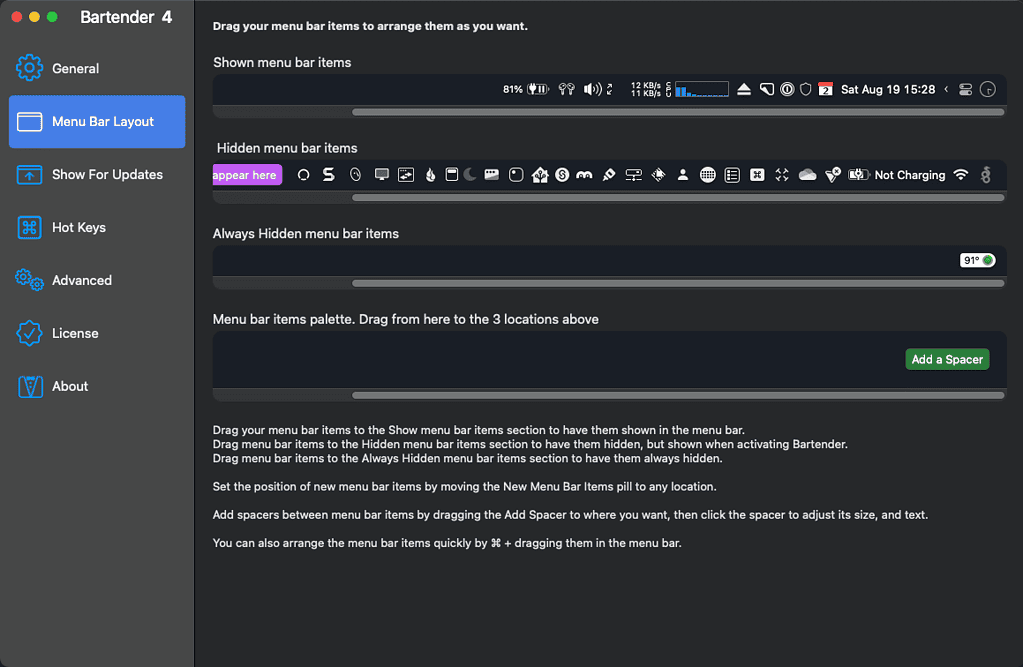Show the About section
1023x667 pixels.
point(97,386)
